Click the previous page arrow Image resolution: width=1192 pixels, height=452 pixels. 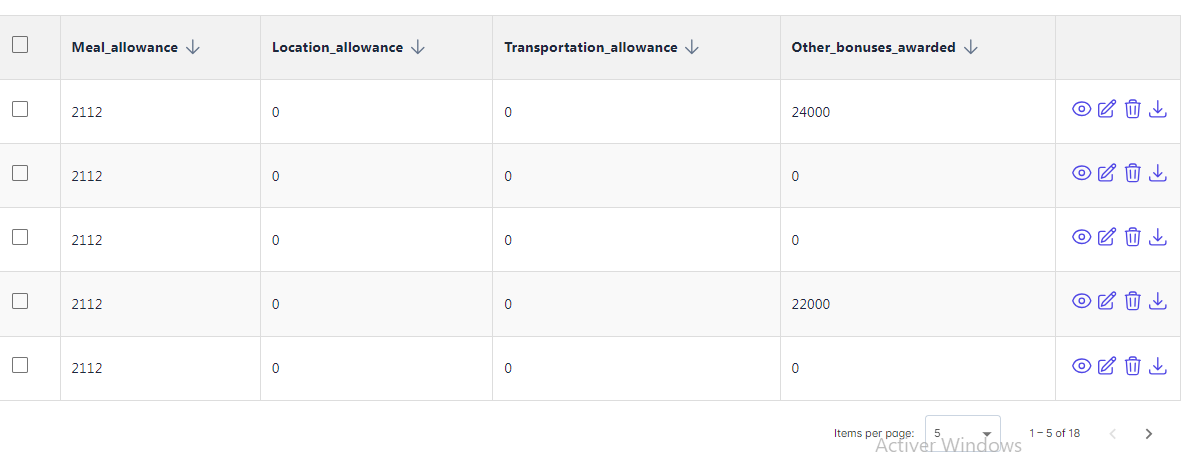pos(1113,433)
